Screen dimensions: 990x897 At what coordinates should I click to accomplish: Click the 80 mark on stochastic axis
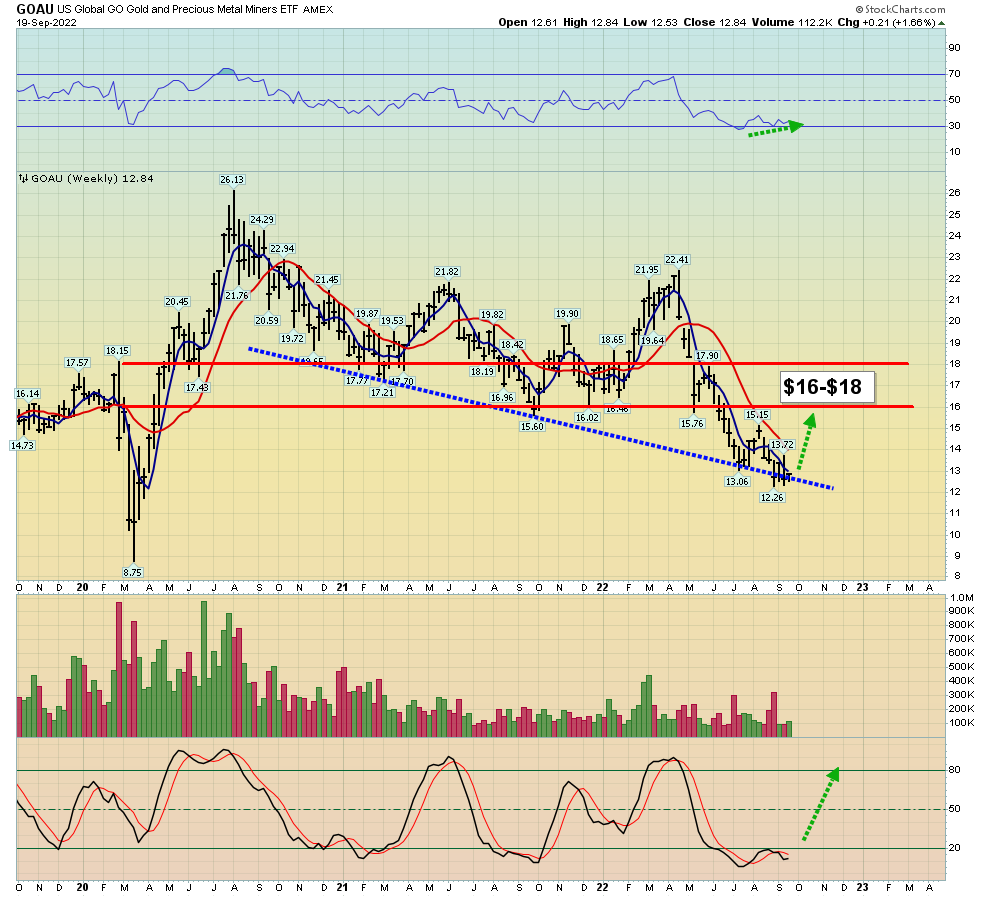point(954,770)
